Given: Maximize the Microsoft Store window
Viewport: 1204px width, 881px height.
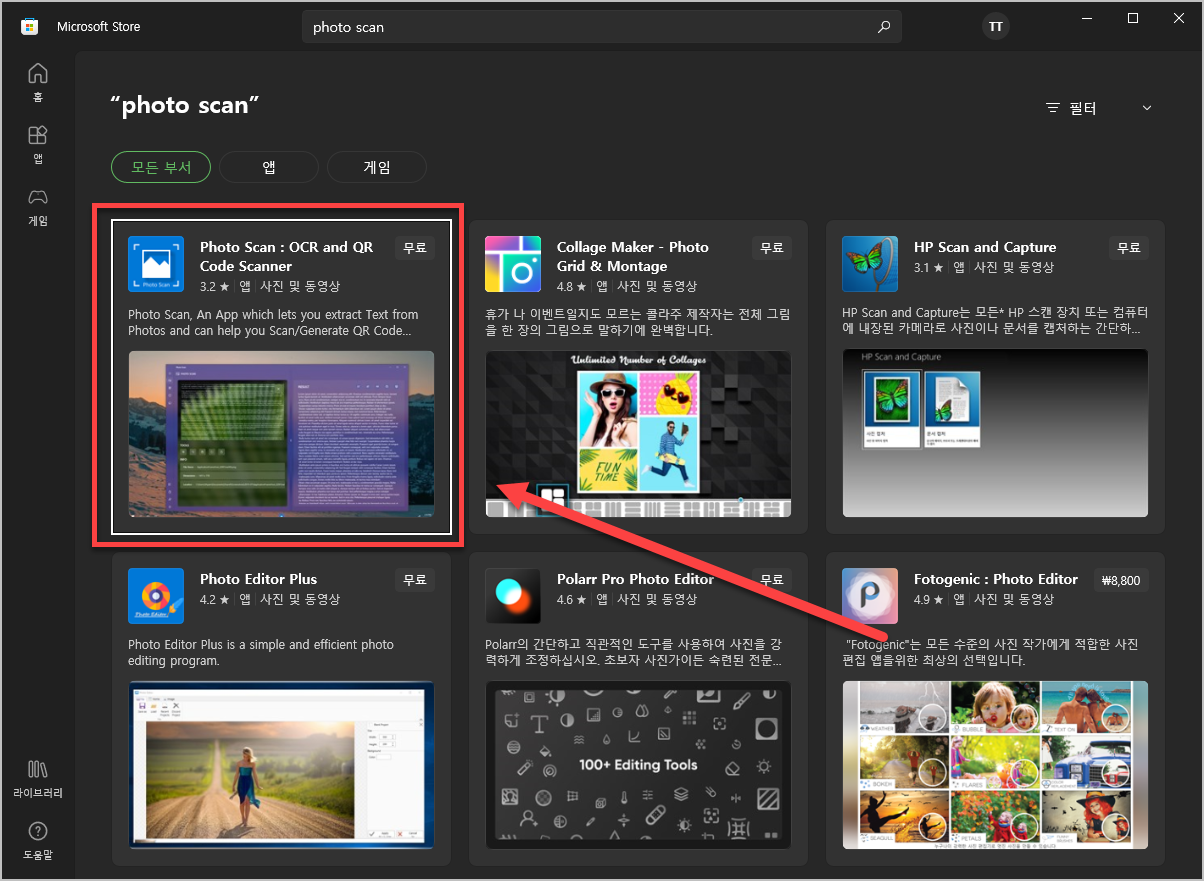Looking at the screenshot, I should point(1133,18).
